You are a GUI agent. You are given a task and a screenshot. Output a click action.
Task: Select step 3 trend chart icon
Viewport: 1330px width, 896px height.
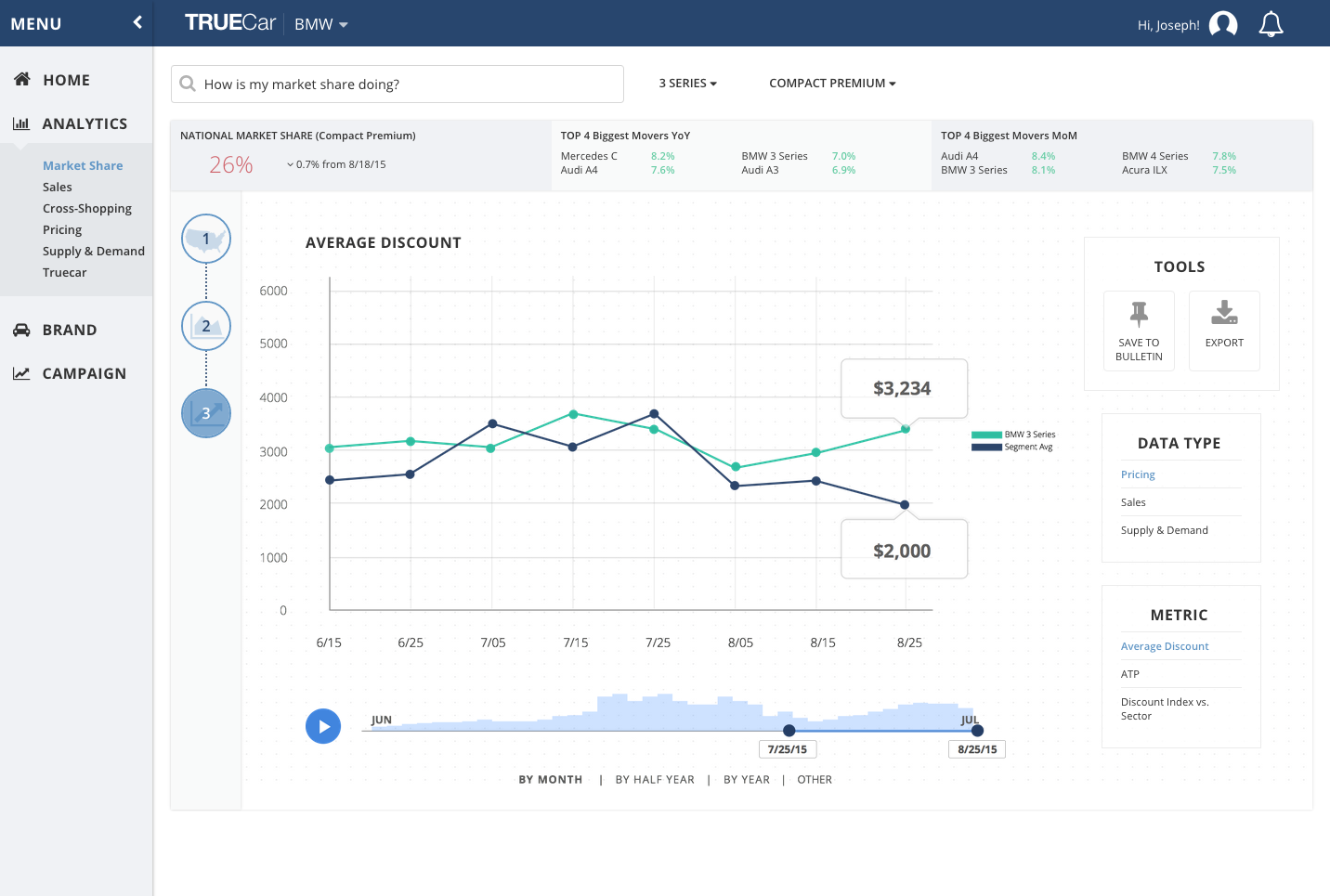206,413
